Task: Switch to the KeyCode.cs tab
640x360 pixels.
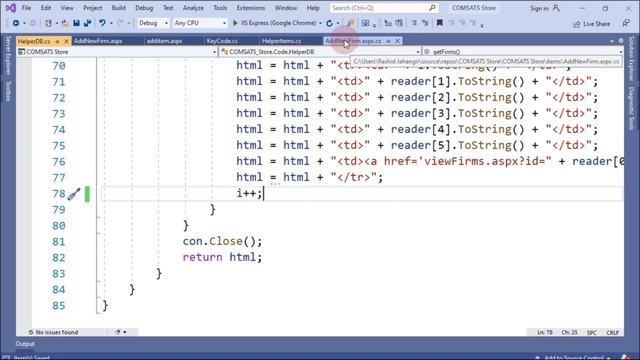Action: (x=222, y=41)
